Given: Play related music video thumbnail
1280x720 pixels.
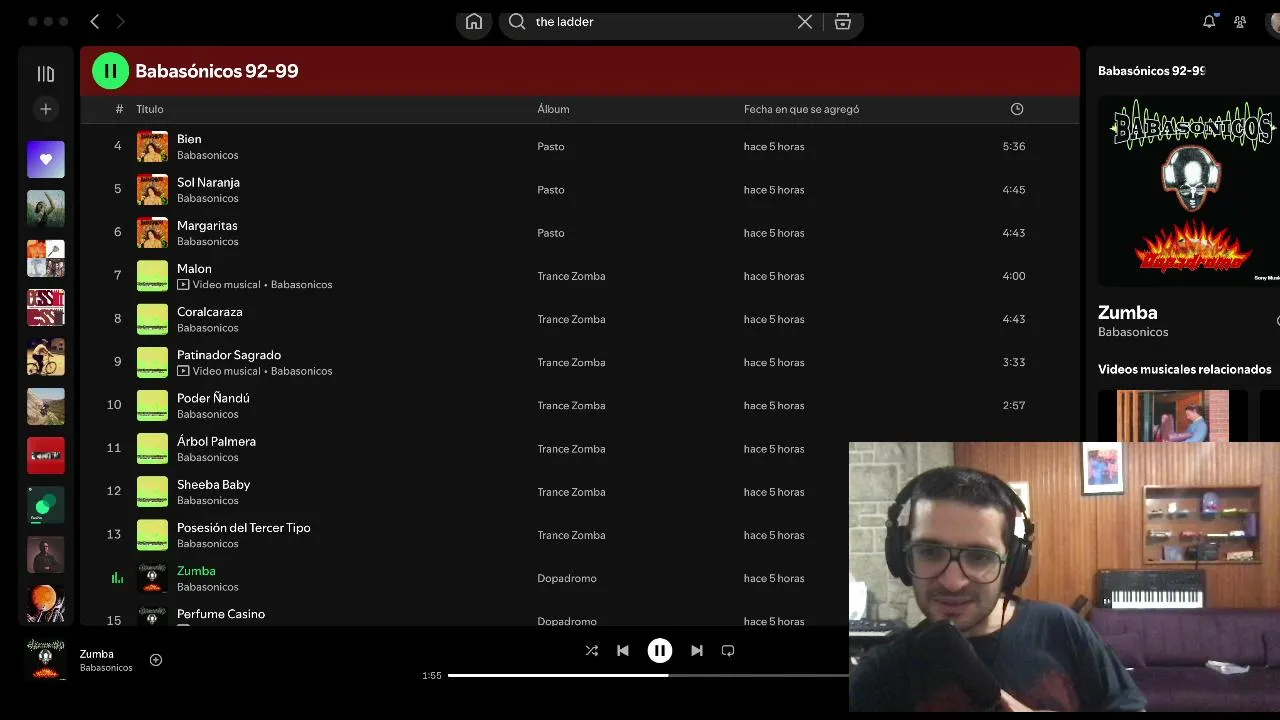Looking at the screenshot, I should point(1173,416).
